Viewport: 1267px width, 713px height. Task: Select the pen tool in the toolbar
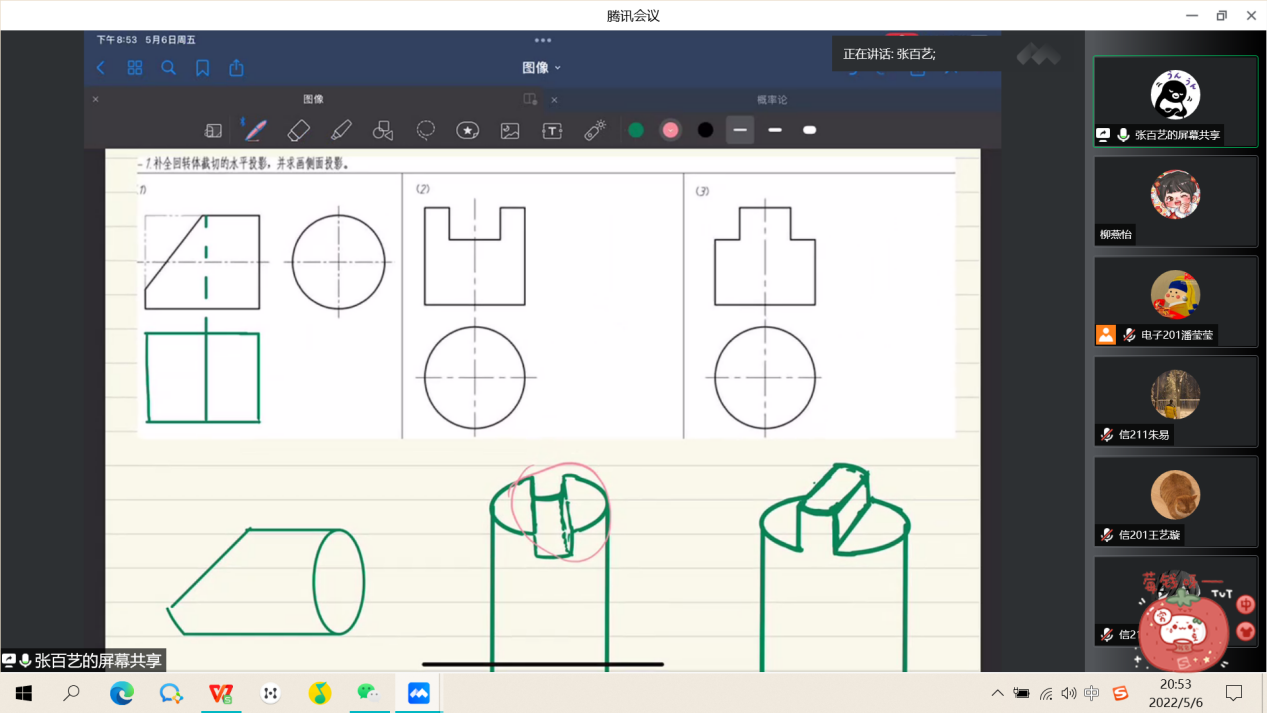tap(255, 130)
